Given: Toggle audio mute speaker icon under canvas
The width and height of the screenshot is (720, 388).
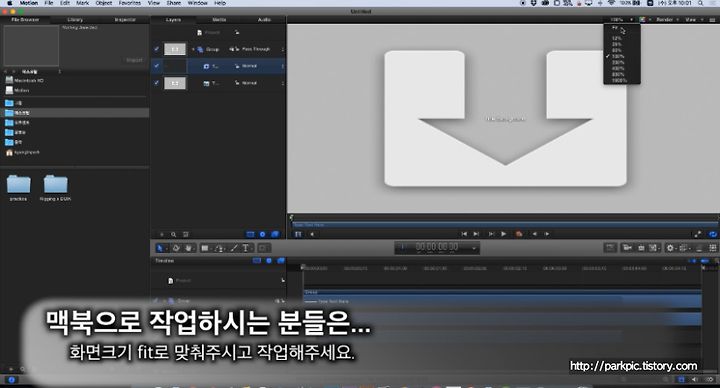Looking at the screenshot, I should (312, 234).
